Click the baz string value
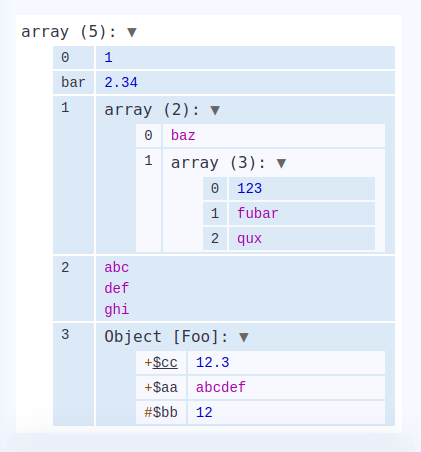Viewport: 421px width, 452px height. tap(183, 136)
